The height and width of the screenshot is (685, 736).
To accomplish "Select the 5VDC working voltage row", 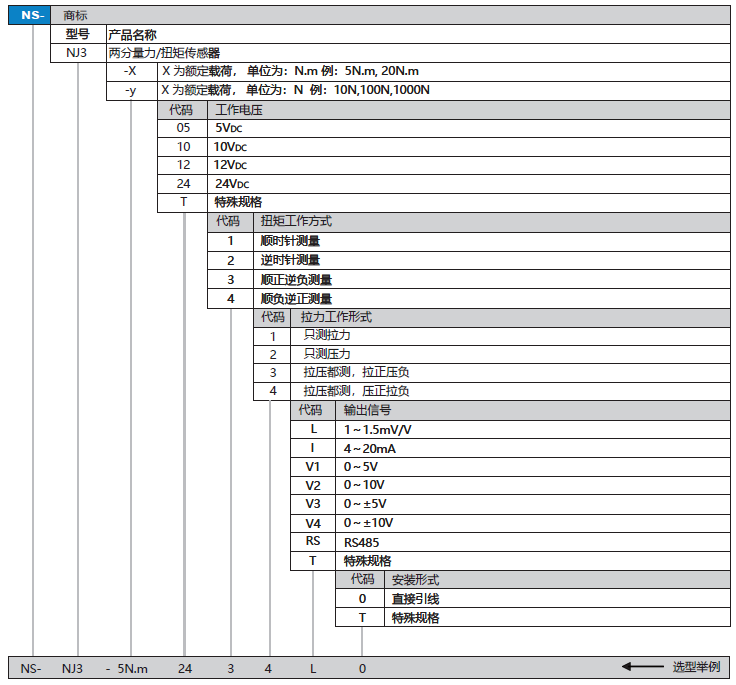I will pyautogui.click(x=231, y=128).
